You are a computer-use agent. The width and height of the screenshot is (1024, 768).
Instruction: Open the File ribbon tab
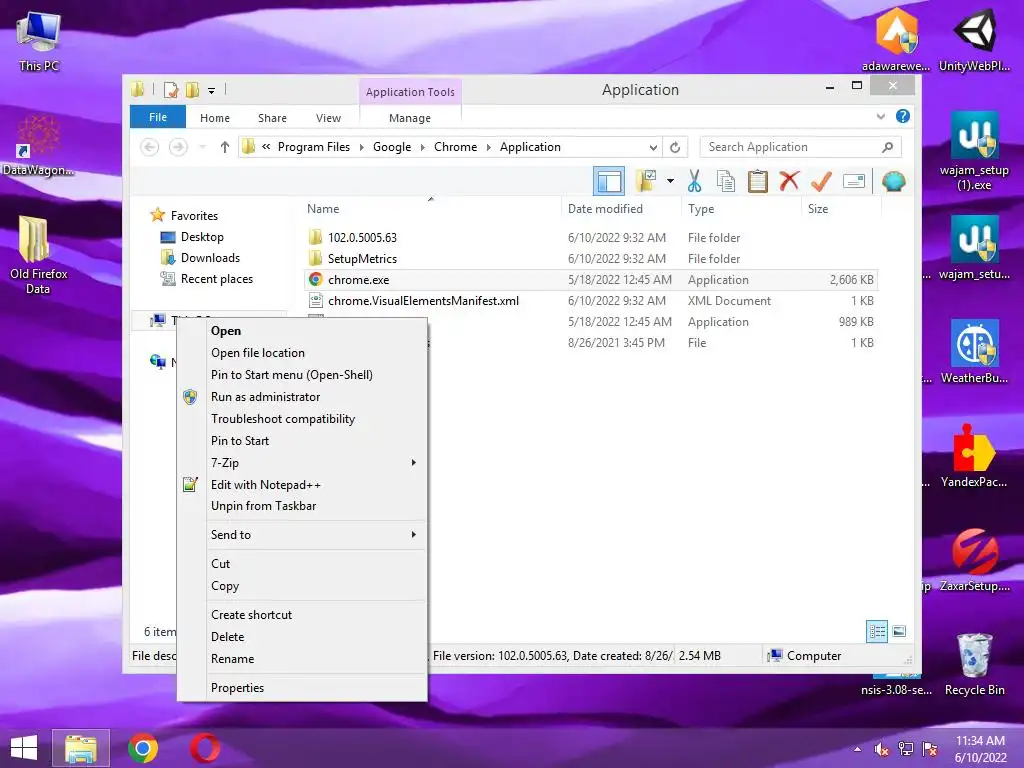[157, 117]
